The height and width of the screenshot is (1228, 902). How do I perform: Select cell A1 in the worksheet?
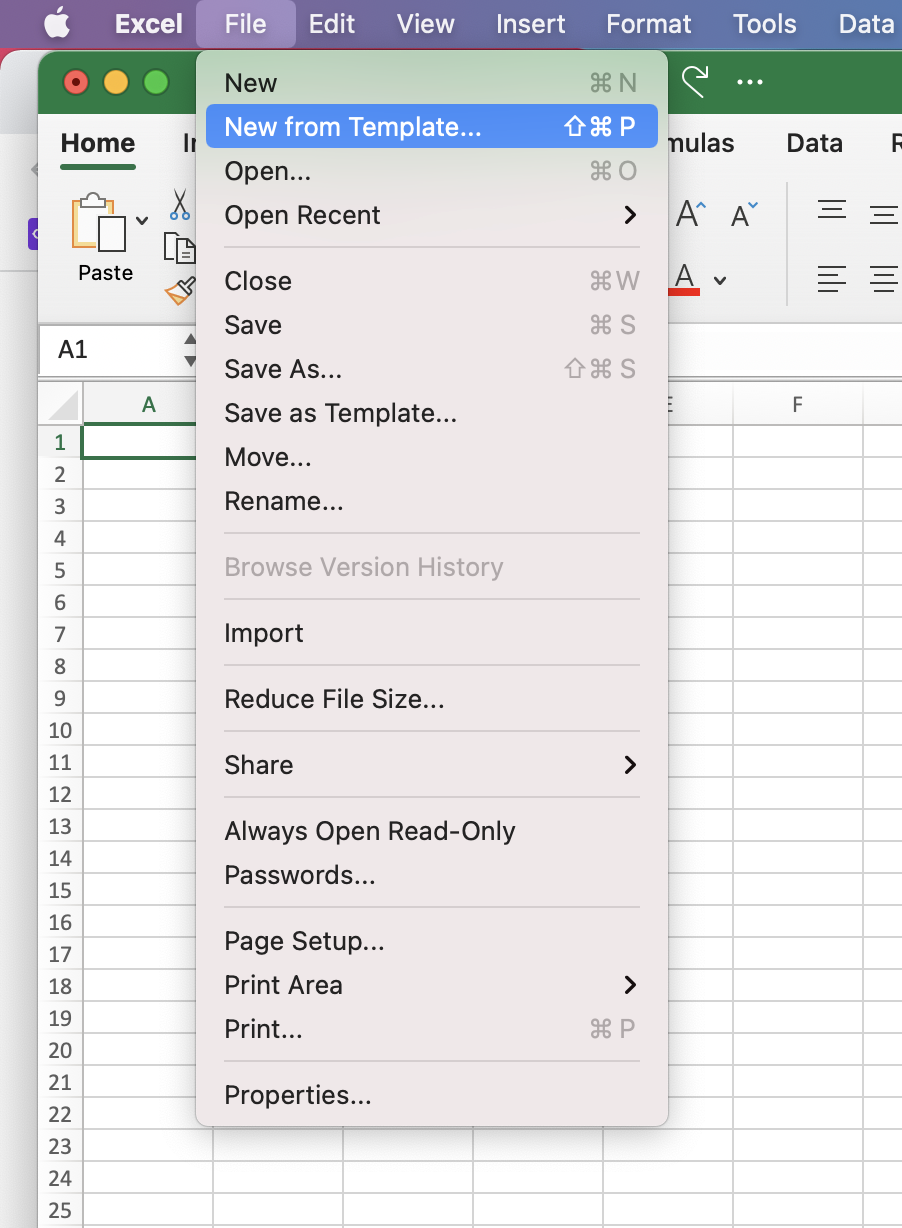pos(140,442)
